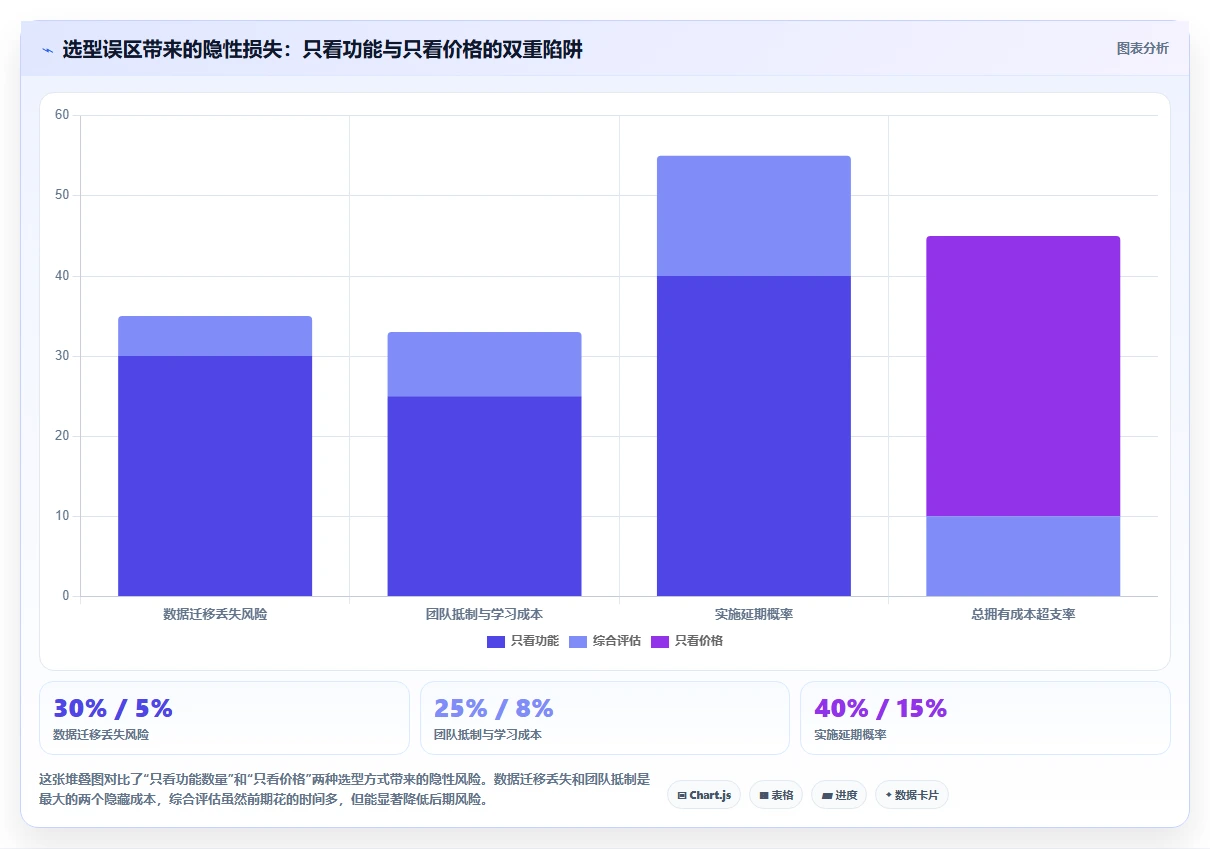The image size is (1210, 849).
Task: Click the 综合评估 bar segment for 团队抵制与学习成本
Action: pos(484,364)
